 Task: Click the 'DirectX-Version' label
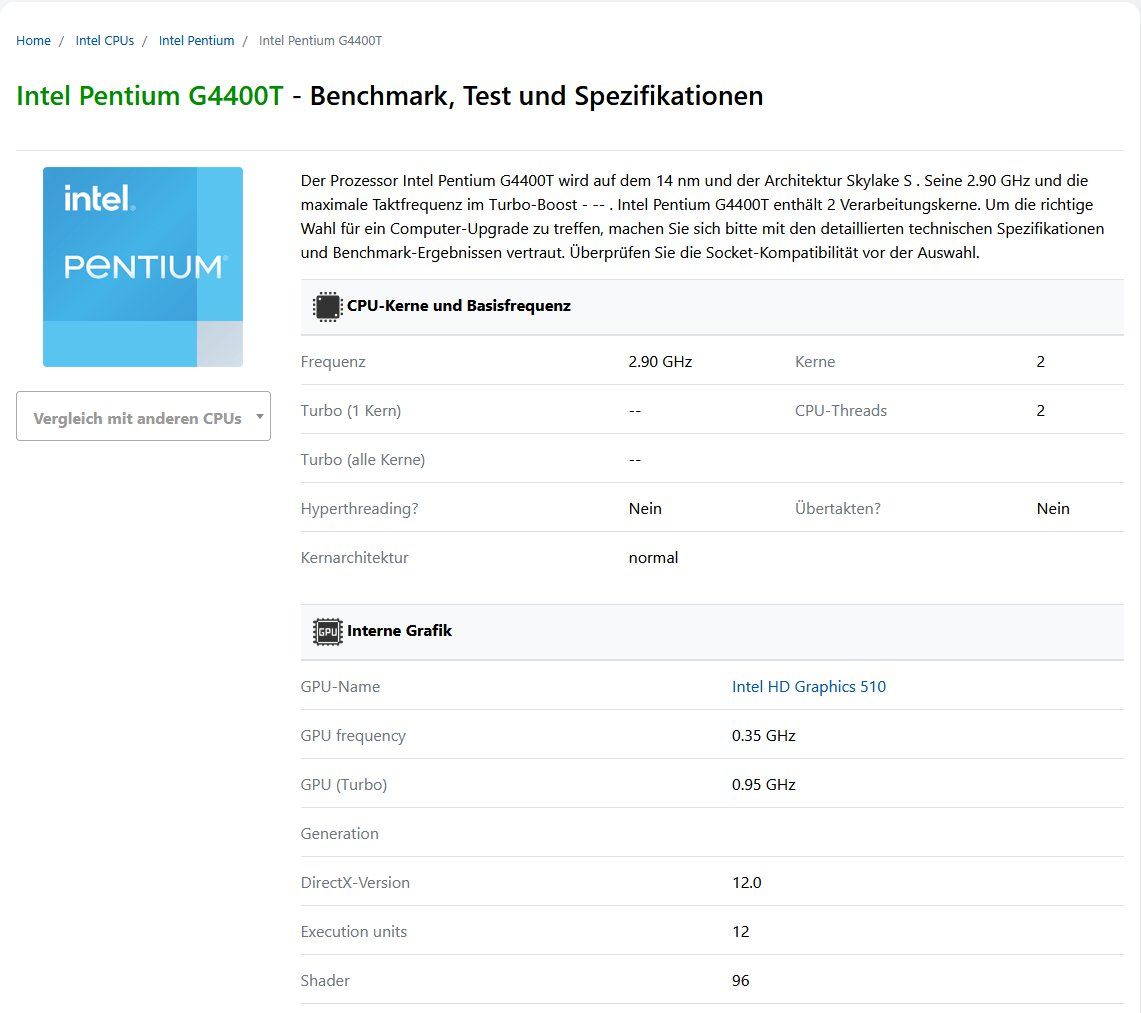[355, 883]
